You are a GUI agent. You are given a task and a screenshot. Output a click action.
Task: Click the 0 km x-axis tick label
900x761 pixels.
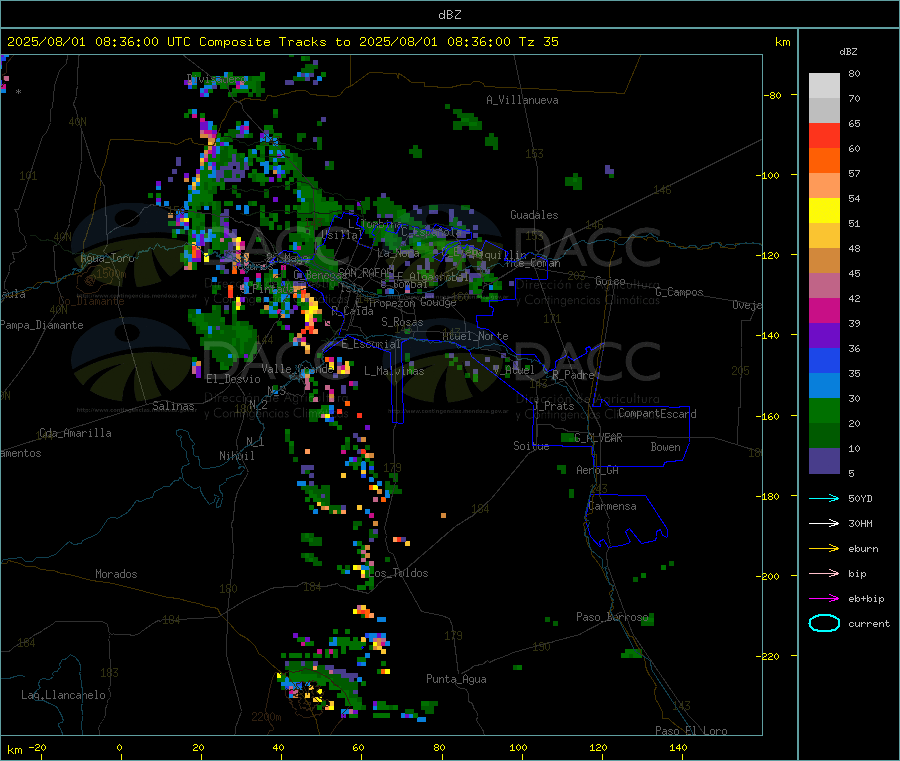click(x=119, y=747)
